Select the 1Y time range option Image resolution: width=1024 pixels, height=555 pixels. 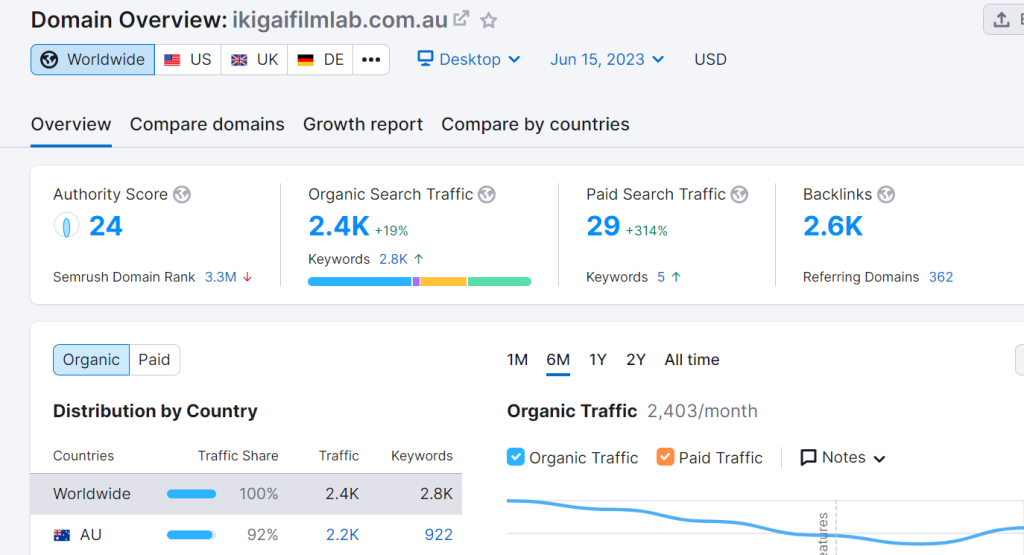(x=598, y=360)
